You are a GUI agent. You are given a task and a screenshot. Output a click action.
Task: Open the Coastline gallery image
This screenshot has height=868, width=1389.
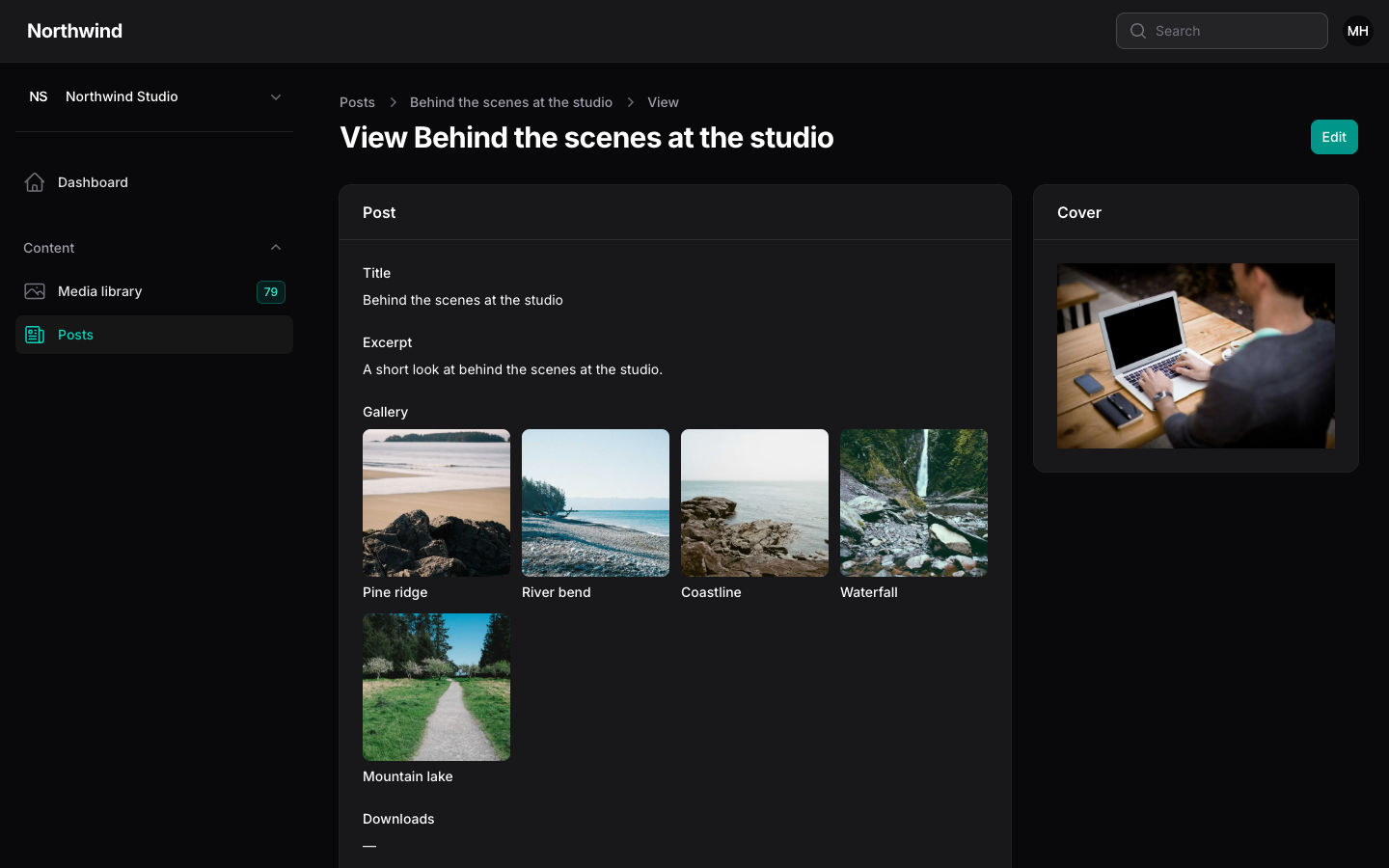point(754,502)
